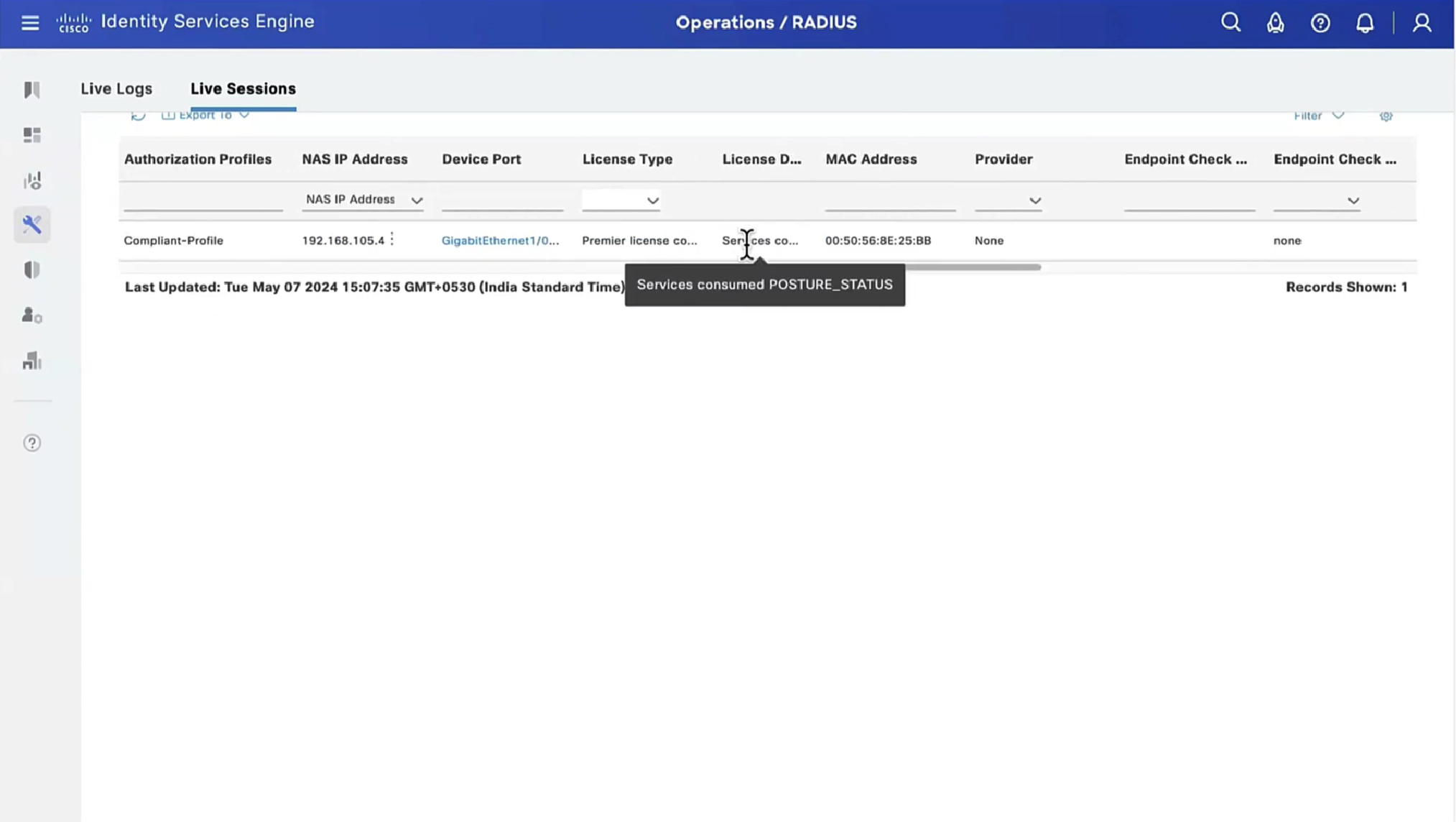Select the Live Sessions tab
The width and height of the screenshot is (1456, 822).
click(243, 88)
